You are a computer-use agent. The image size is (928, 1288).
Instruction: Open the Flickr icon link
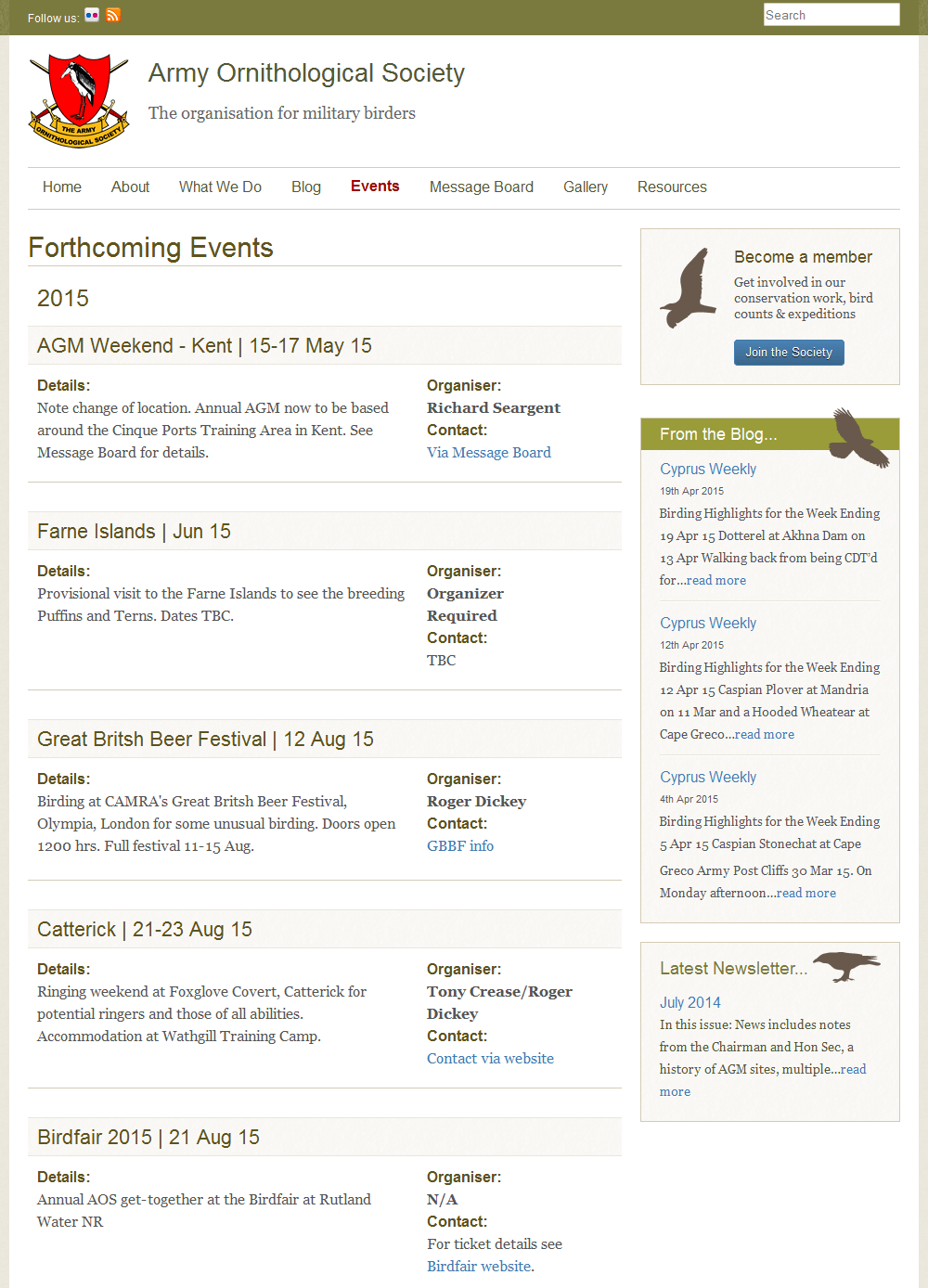click(92, 15)
